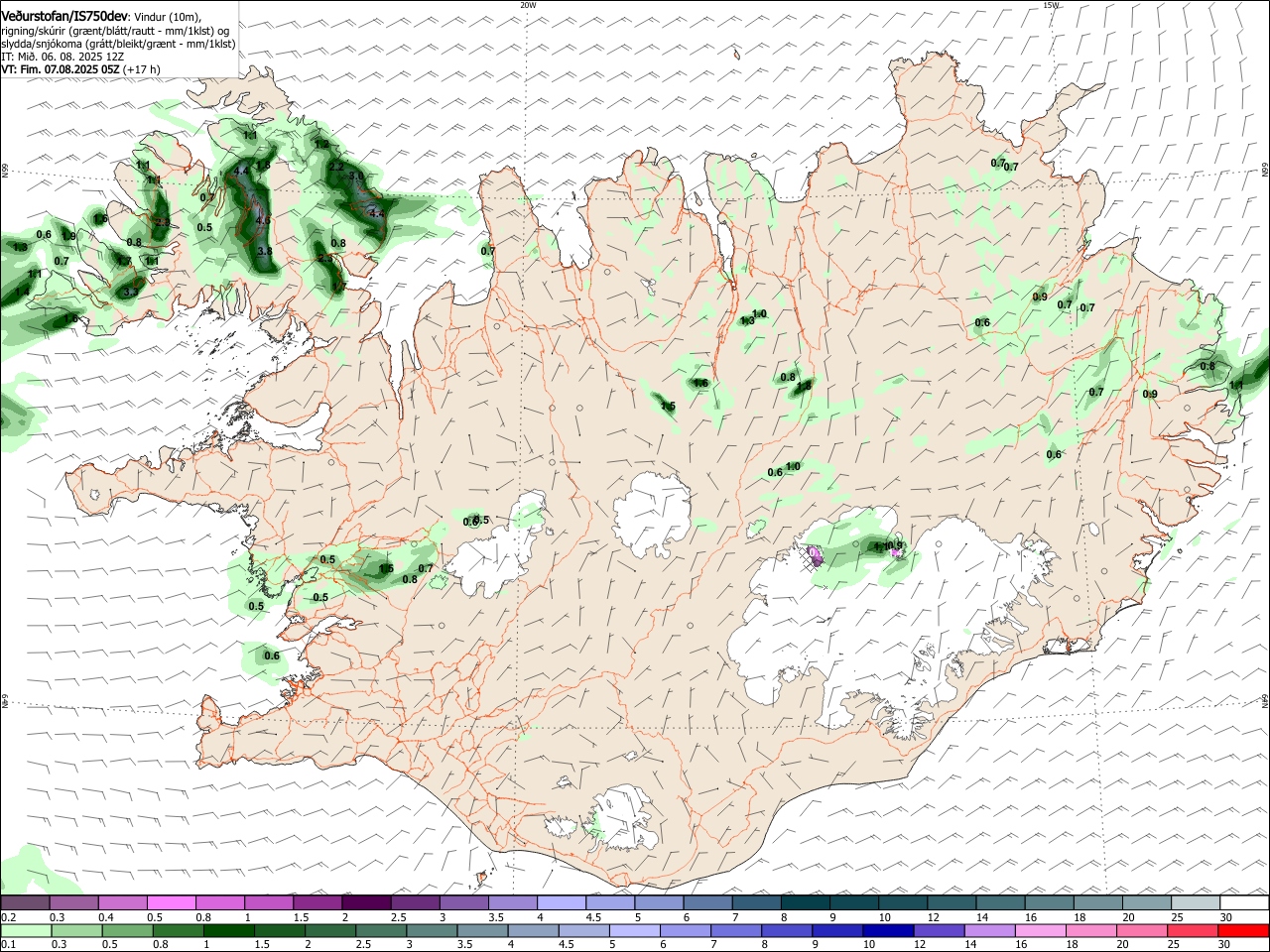Select deep navy 10 swatch in lower legend
Screen dimensions: 1270x952
click(x=888, y=930)
